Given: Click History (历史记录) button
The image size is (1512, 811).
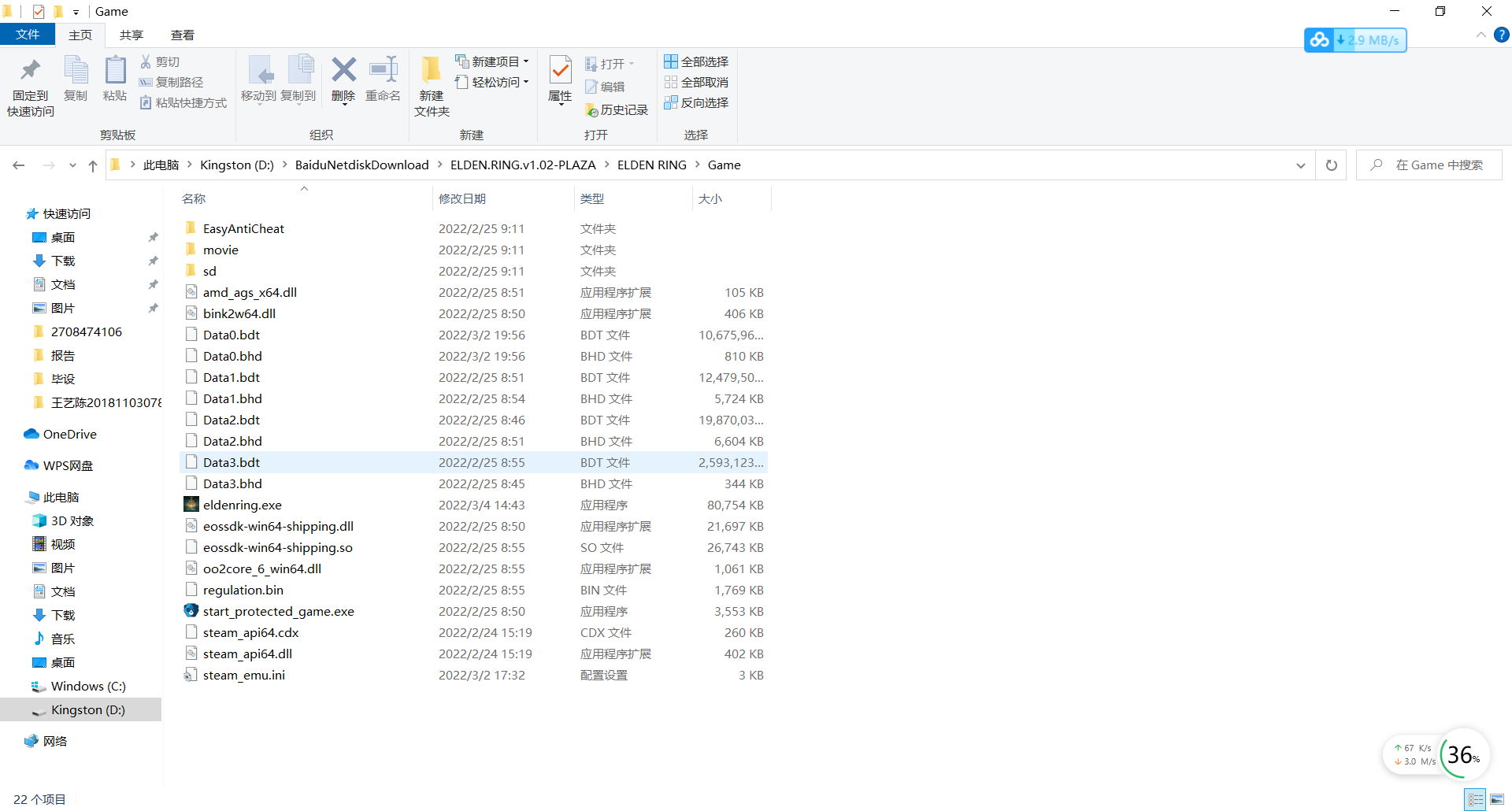Looking at the screenshot, I should (x=617, y=110).
